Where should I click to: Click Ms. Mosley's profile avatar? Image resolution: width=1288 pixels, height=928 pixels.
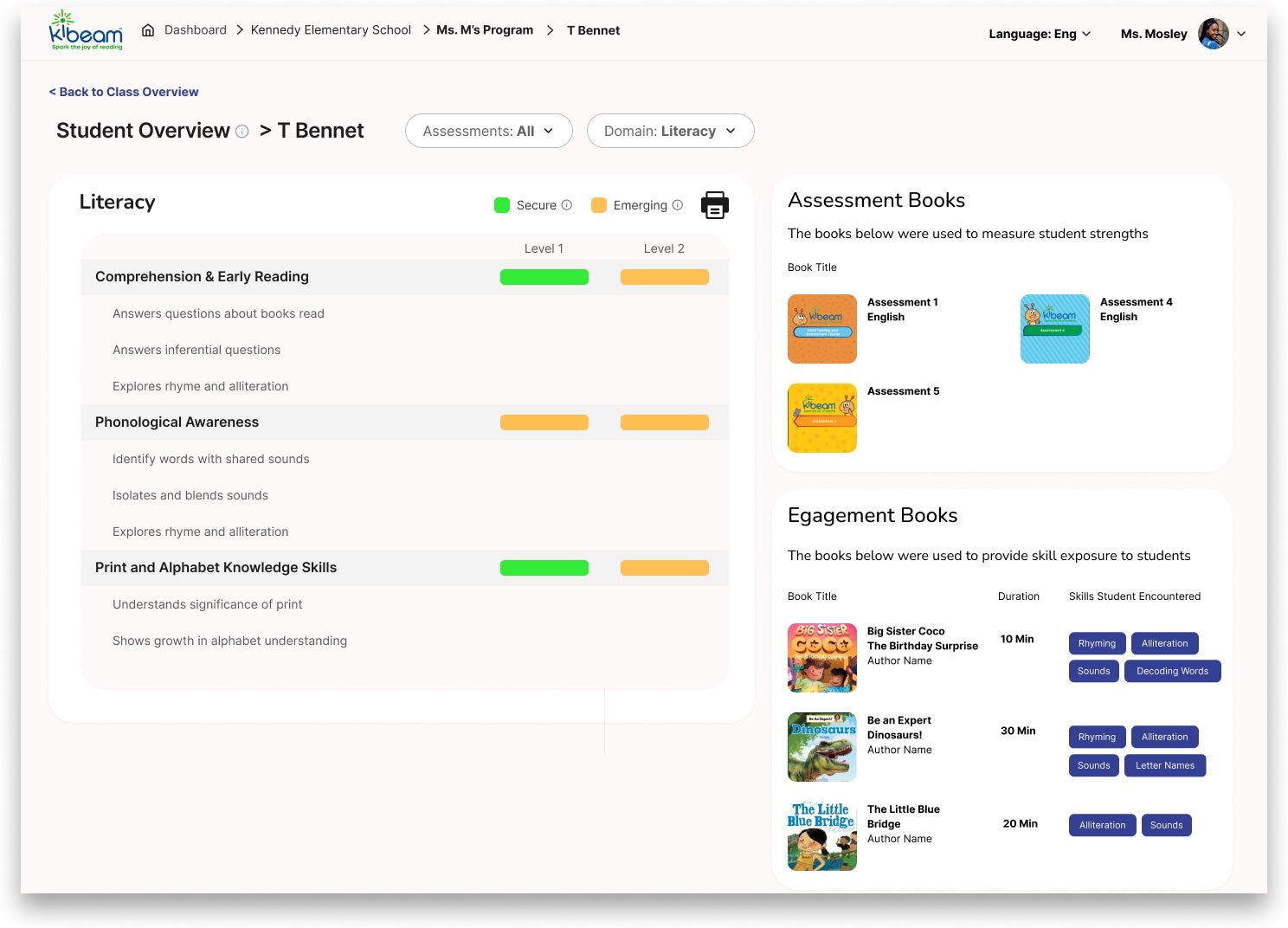pos(1213,34)
